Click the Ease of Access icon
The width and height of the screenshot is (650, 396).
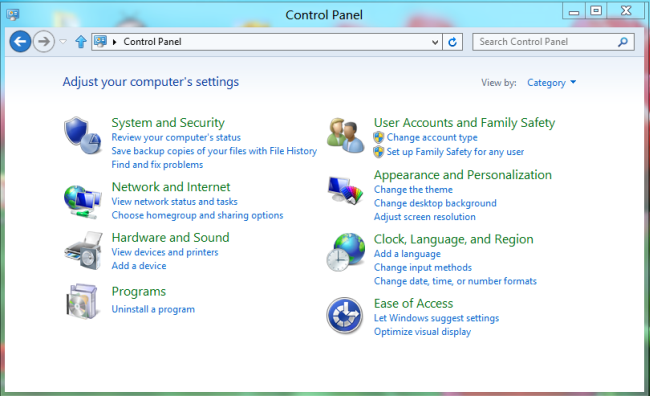coord(344,316)
